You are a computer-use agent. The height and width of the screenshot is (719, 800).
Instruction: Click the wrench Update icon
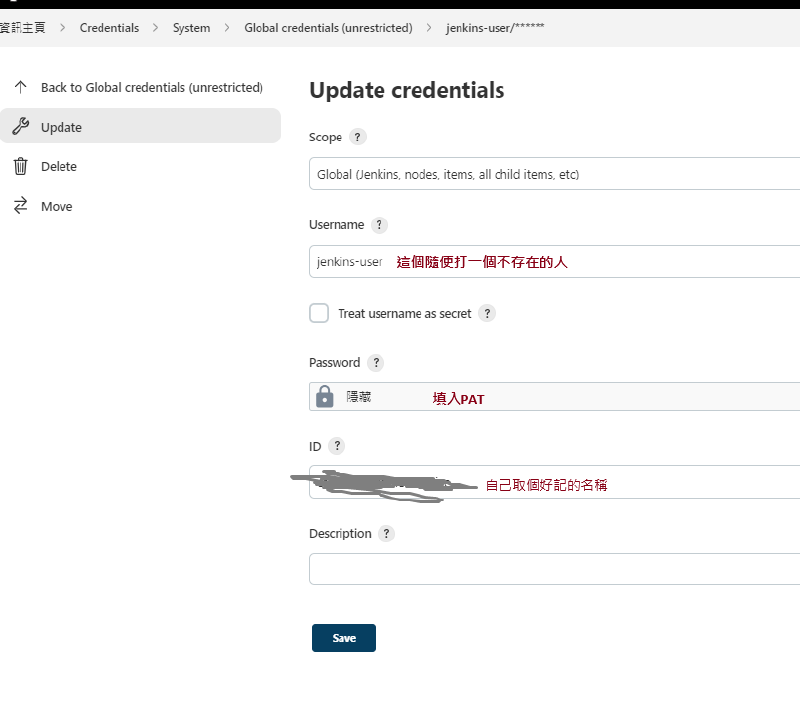coord(20,127)
